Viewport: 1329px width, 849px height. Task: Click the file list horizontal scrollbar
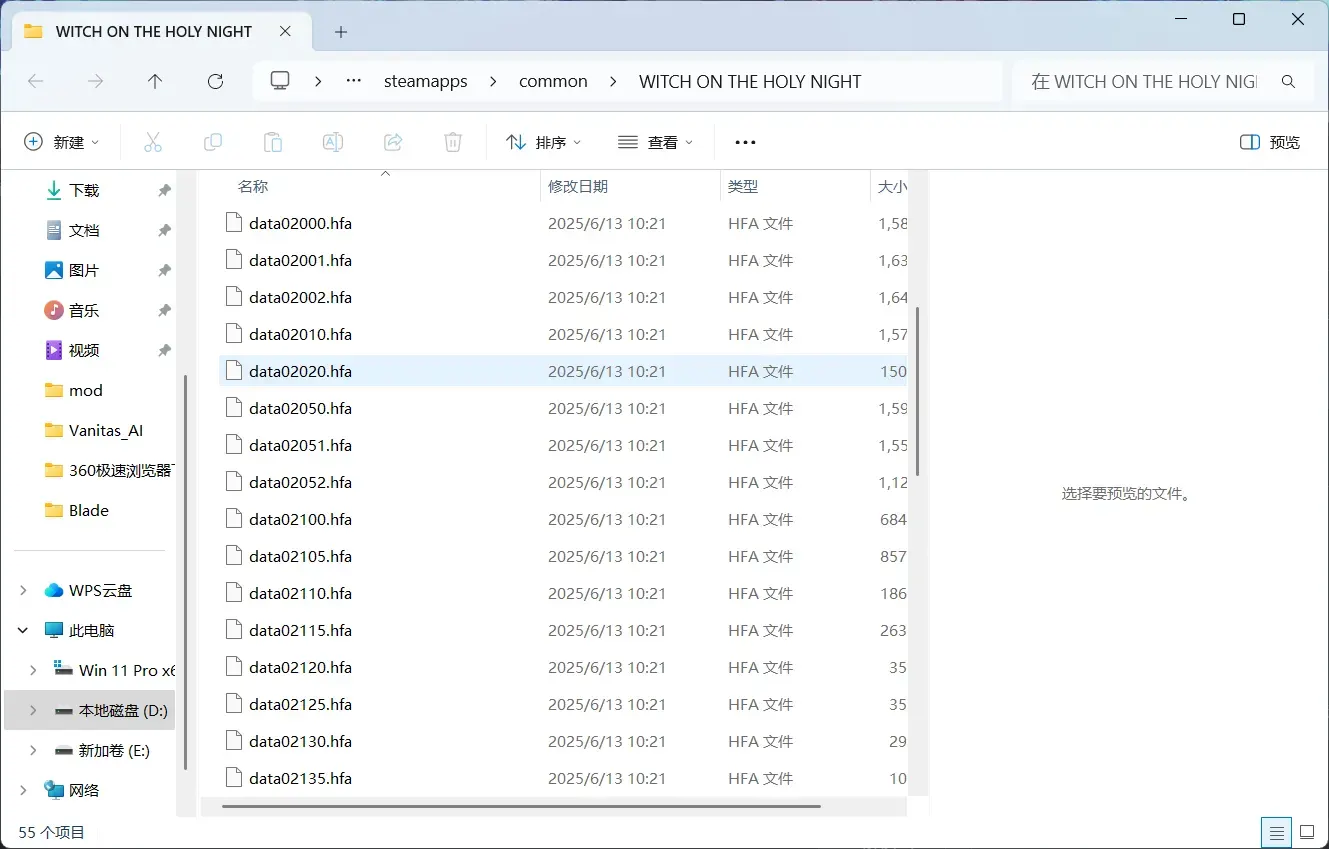click(x=521, y=806)
